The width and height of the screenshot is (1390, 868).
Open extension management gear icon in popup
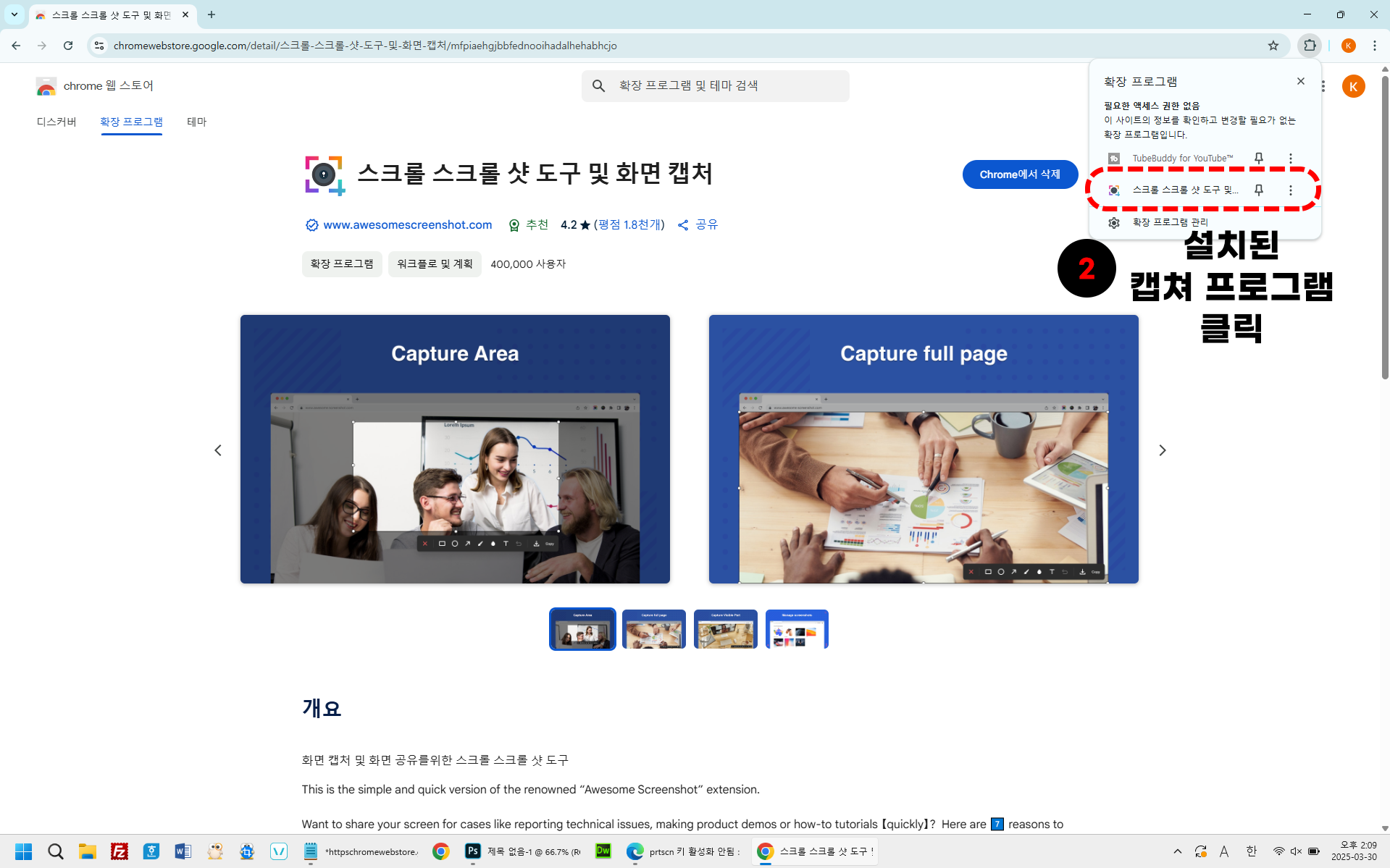pos(1114,222)
